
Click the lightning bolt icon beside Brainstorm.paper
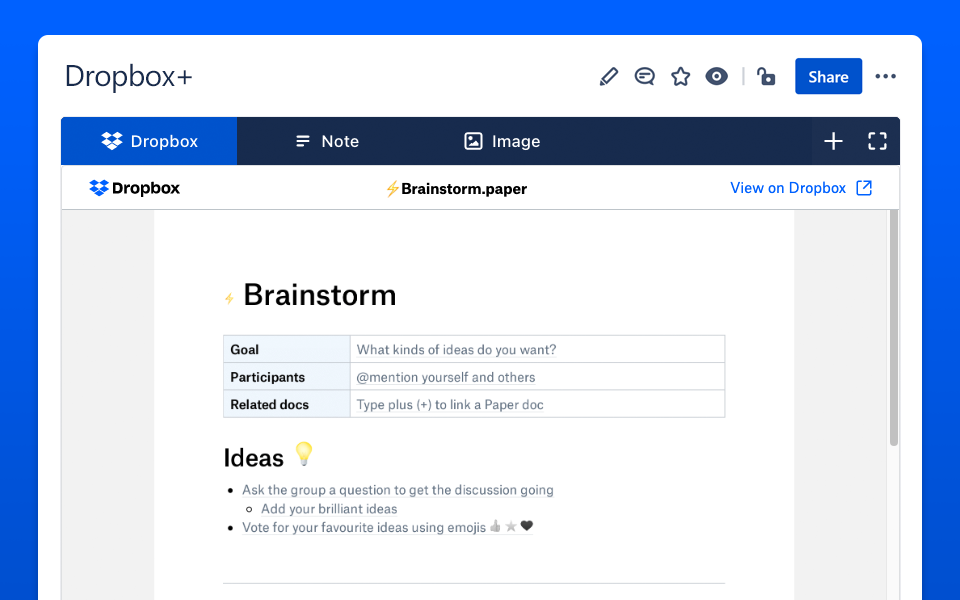392,189
